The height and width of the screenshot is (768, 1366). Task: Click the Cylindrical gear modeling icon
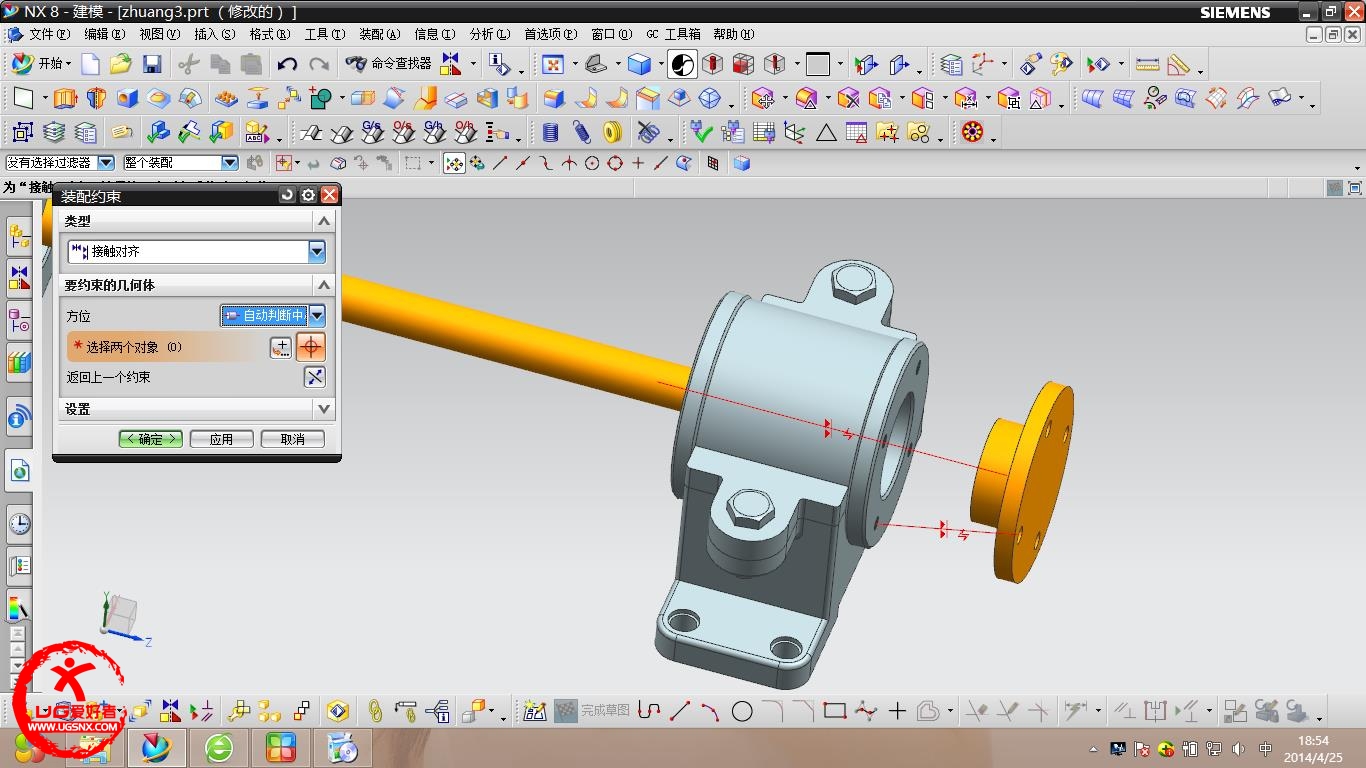(311, 132)
